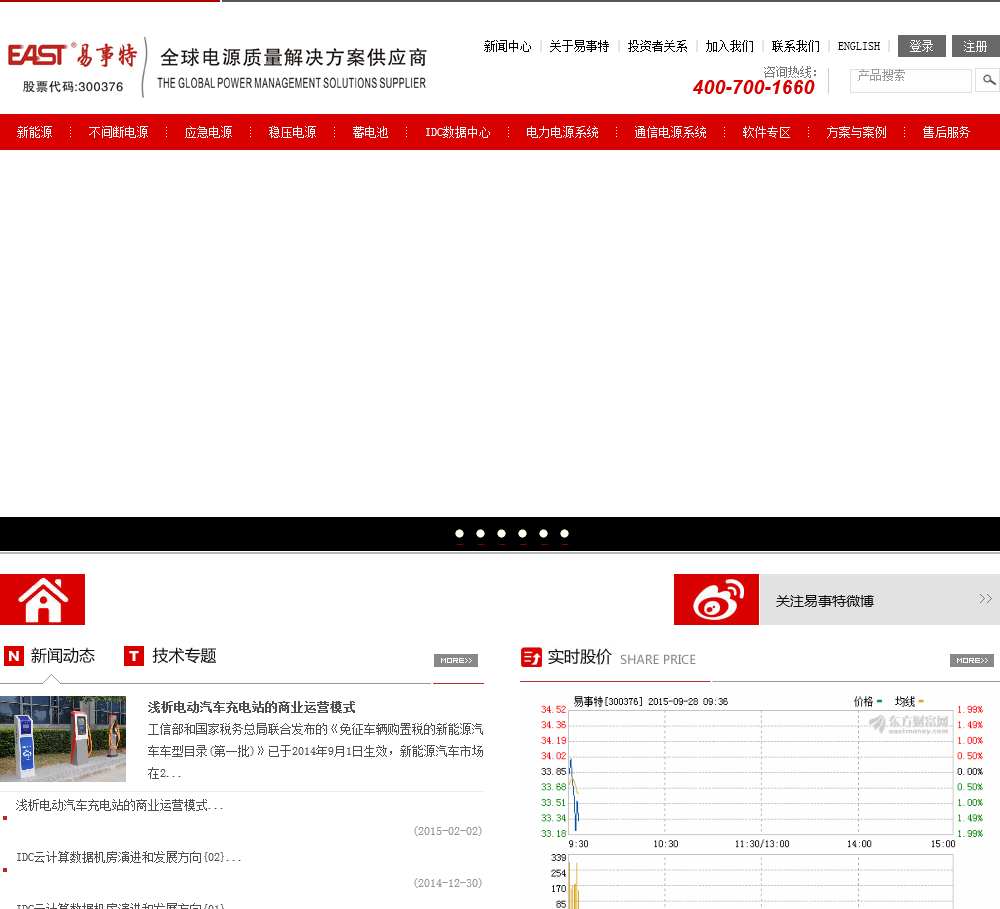The image size is (1000, 909).
Task: Click the hotline number 400-700-1660
Action: tap(753, 87)
